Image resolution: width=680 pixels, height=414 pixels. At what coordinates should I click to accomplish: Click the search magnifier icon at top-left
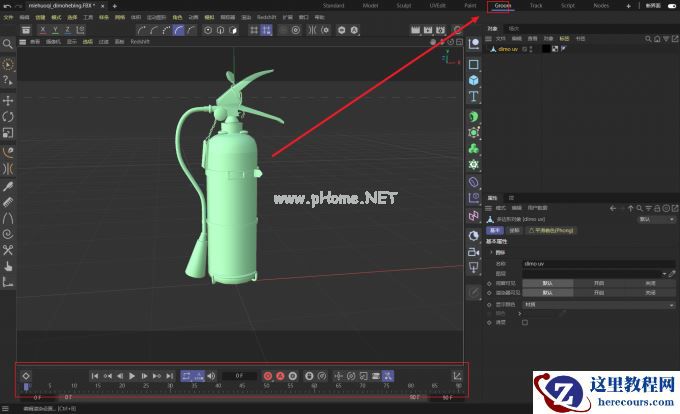(x=7, y=44)
